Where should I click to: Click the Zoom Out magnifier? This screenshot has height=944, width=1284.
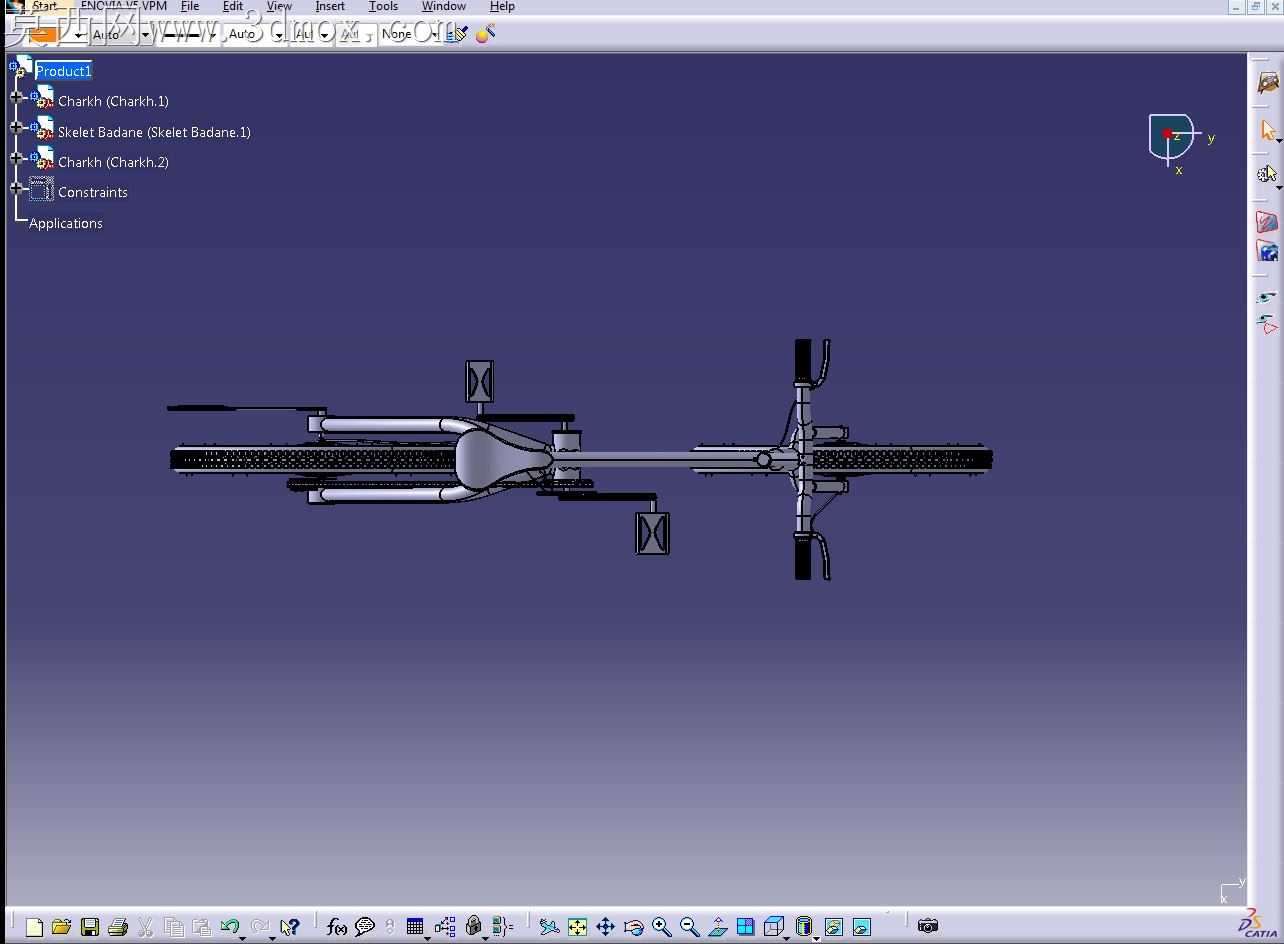click(689, 927)
